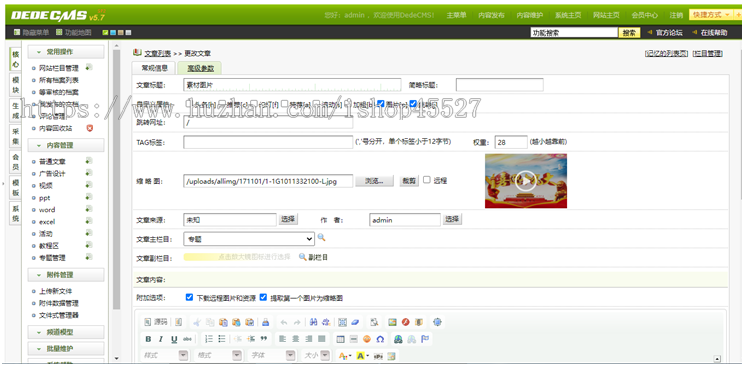The height and width of the screenshot is (366, 744).
Task: Click the paste icon in editor
Action: 223,322
